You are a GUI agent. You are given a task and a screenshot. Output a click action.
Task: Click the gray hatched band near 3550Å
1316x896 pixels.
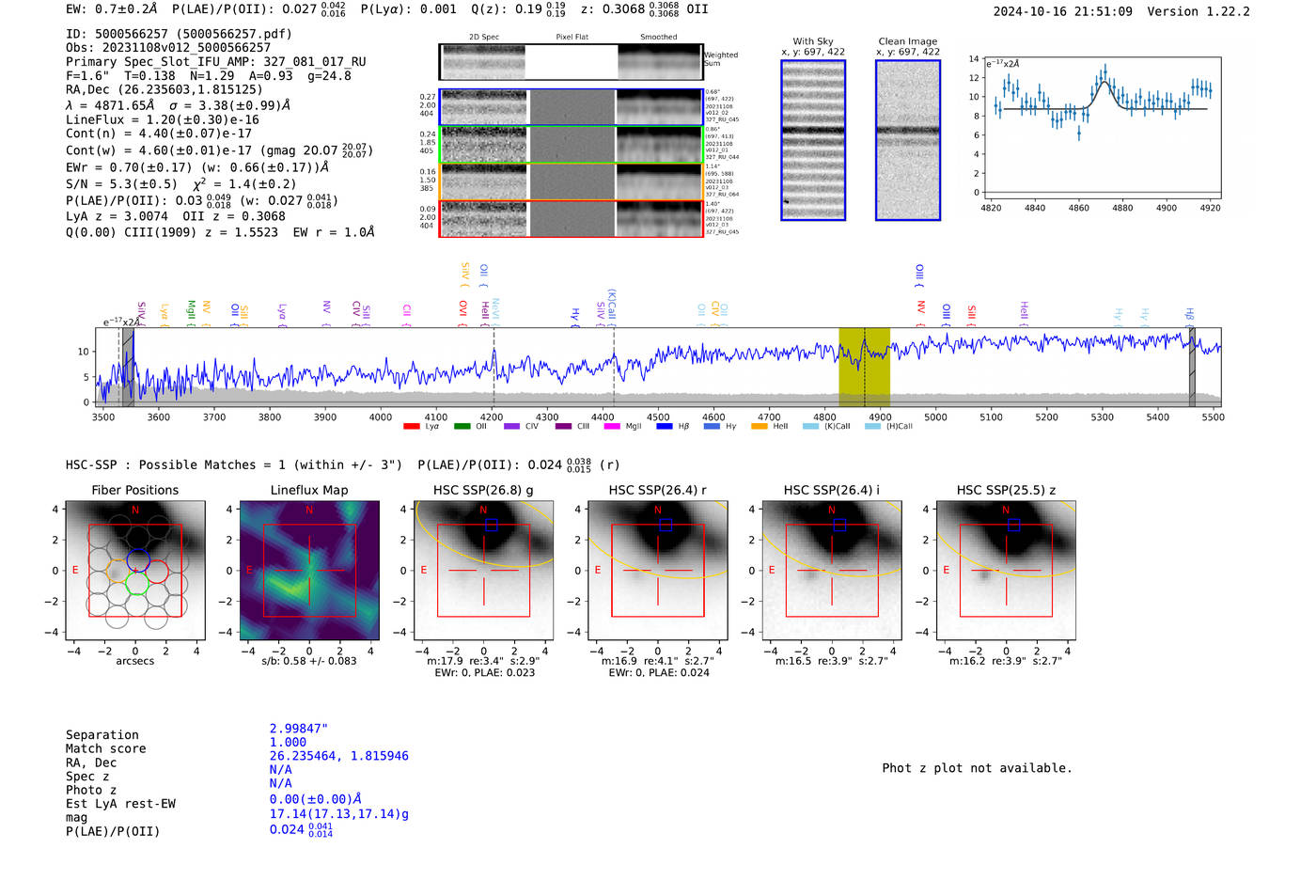[x=128, y=367]
